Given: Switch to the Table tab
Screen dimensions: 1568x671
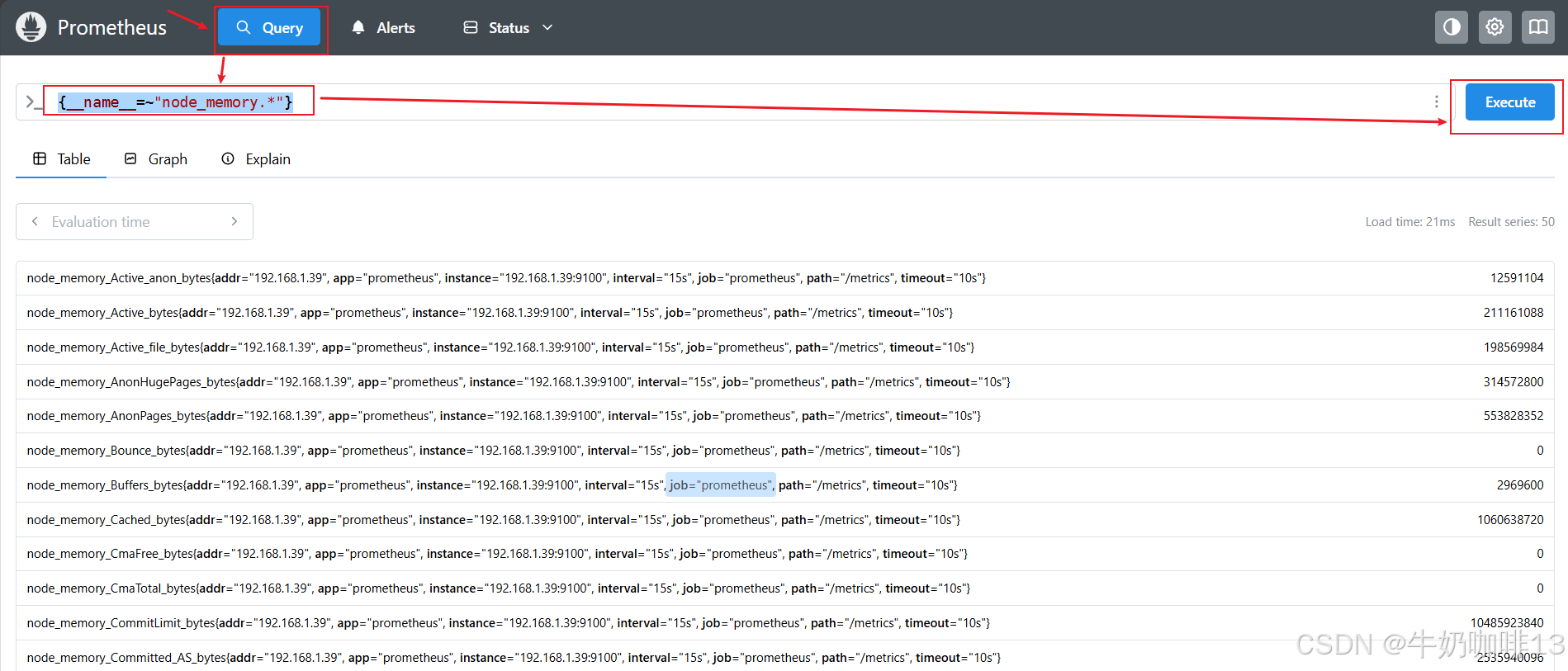Looking at the screenshot, I should click(61, 158).
